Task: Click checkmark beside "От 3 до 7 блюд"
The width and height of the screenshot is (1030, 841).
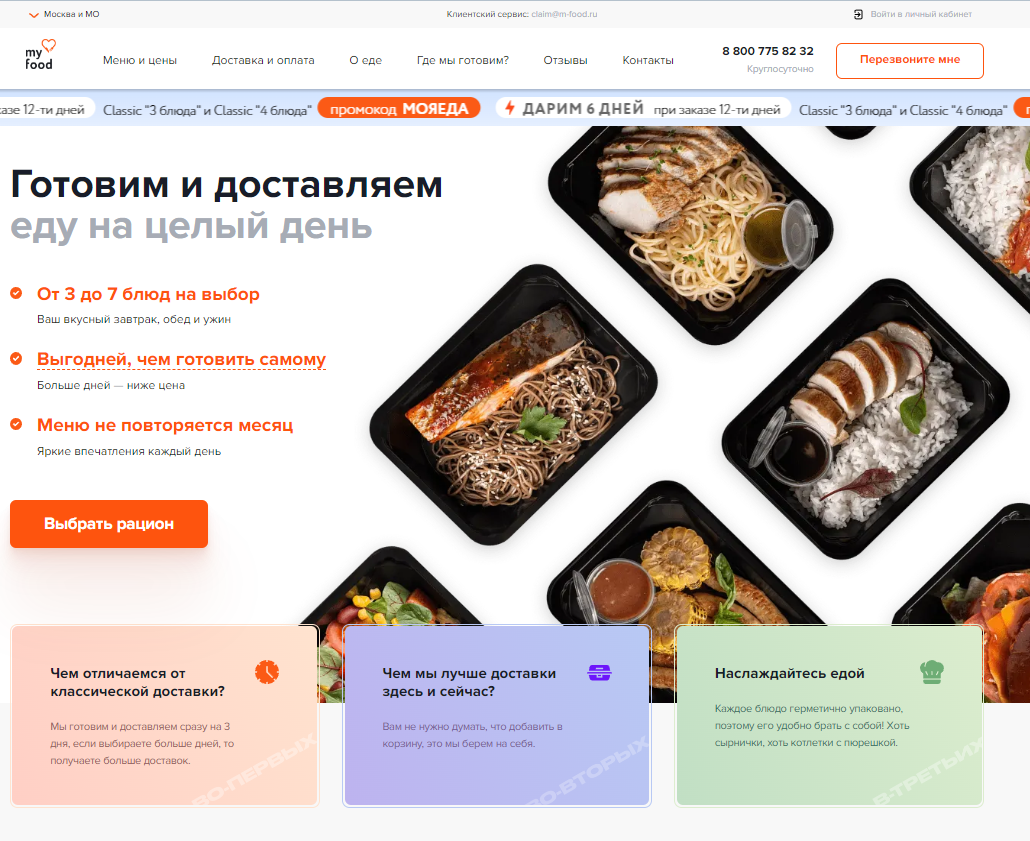Action: click(16, 293)
